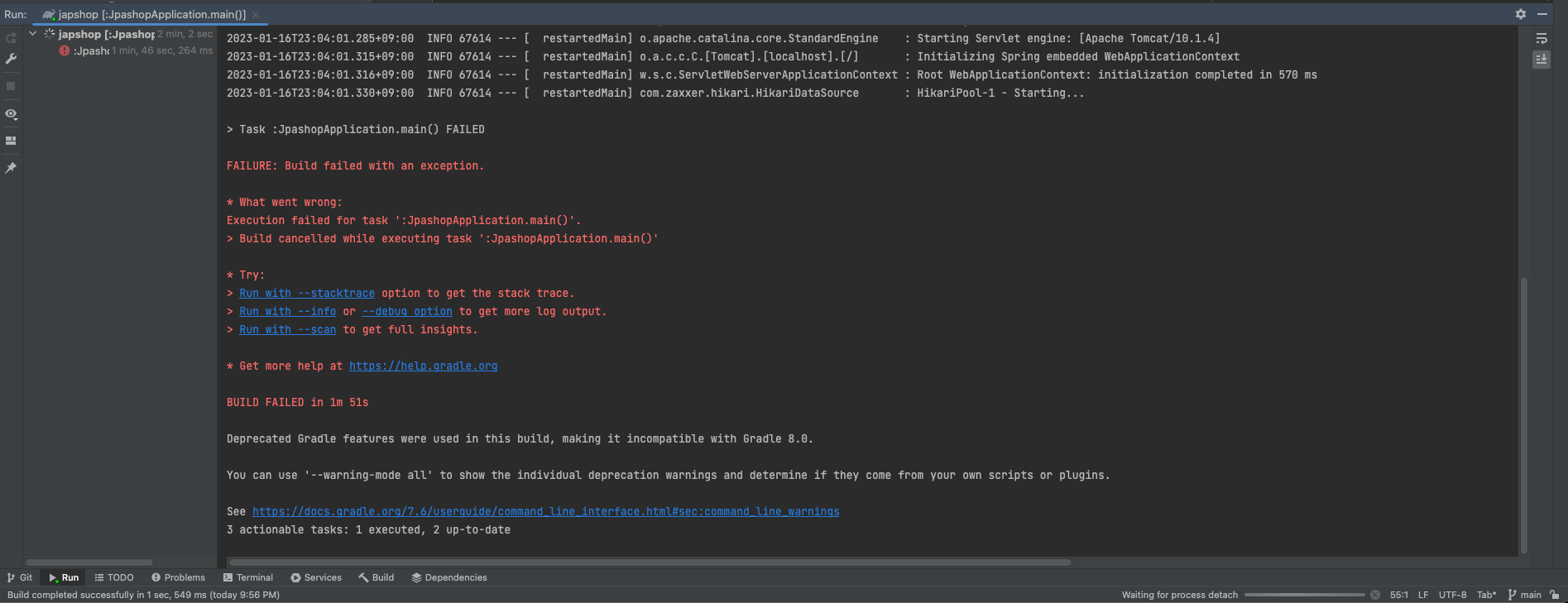The image size is (1568, 603).
Task: Select the failed :Jpashop task tree item
Action: tap(91, 51)
